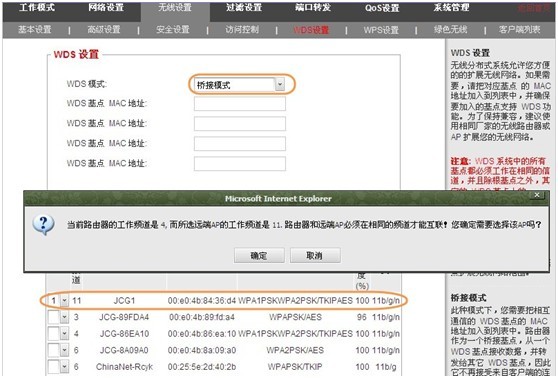Close the Microsoft Internet Explorer dialog
Image resolution: width=558 pixels, height=378 pixels.
click(x=537, y=195)
